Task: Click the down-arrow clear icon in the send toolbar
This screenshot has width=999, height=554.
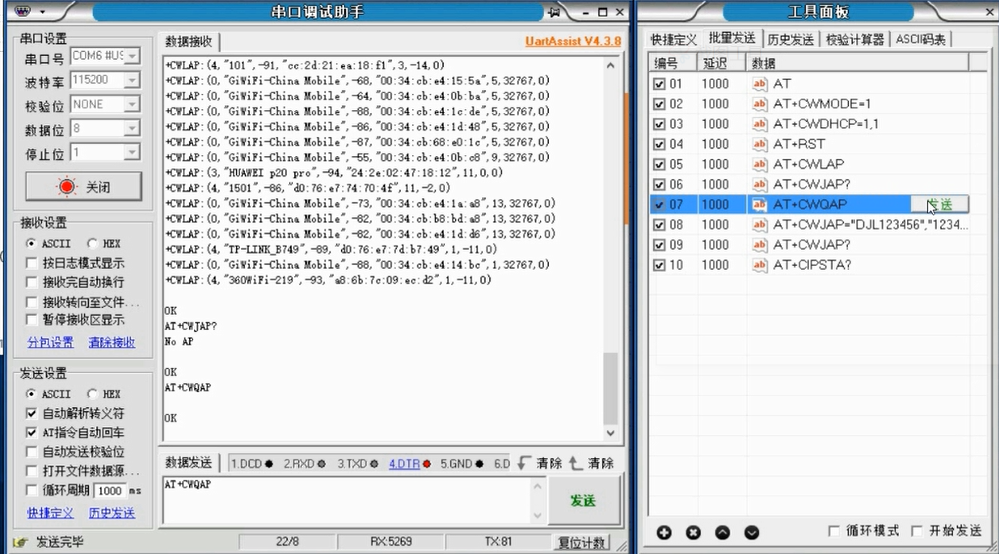Action: pyautogui.click(x=524, y=463)
